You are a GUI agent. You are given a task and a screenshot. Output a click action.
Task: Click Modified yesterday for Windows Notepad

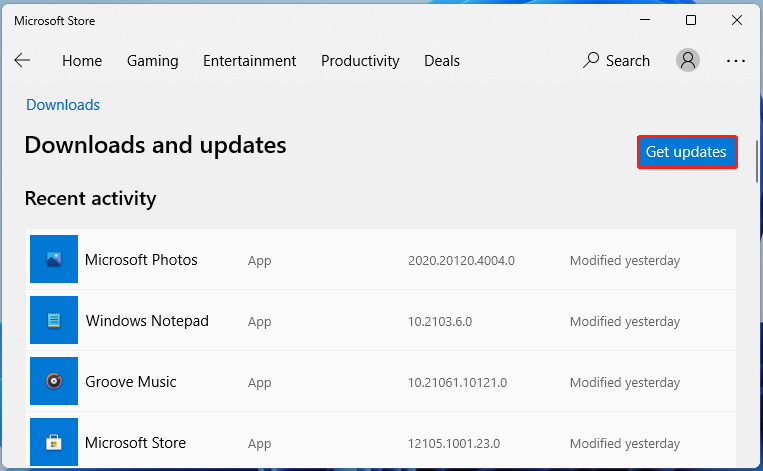pyautogui.click(x=625, y=322)
